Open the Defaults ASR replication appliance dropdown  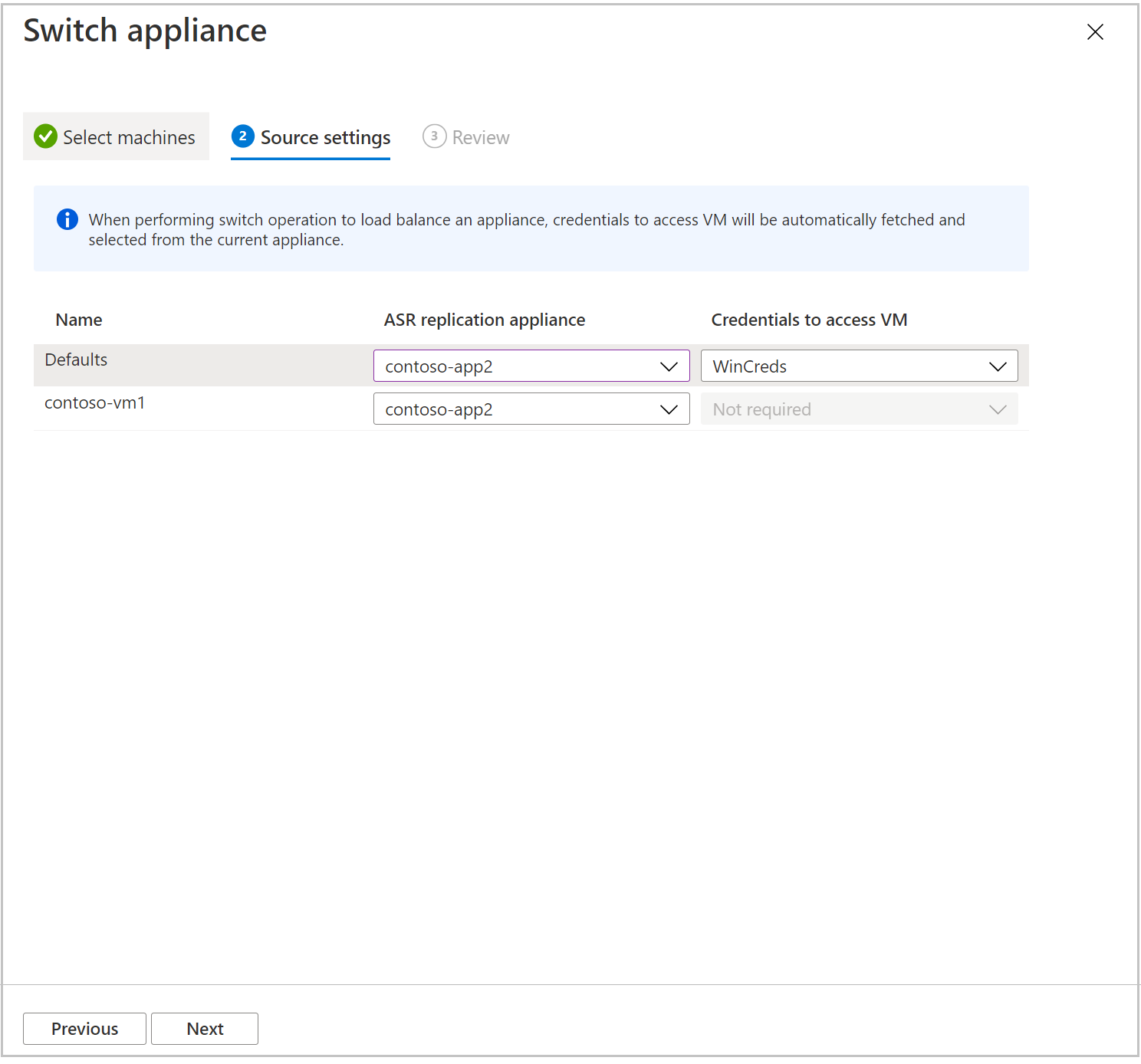click(x=514, y=366)
